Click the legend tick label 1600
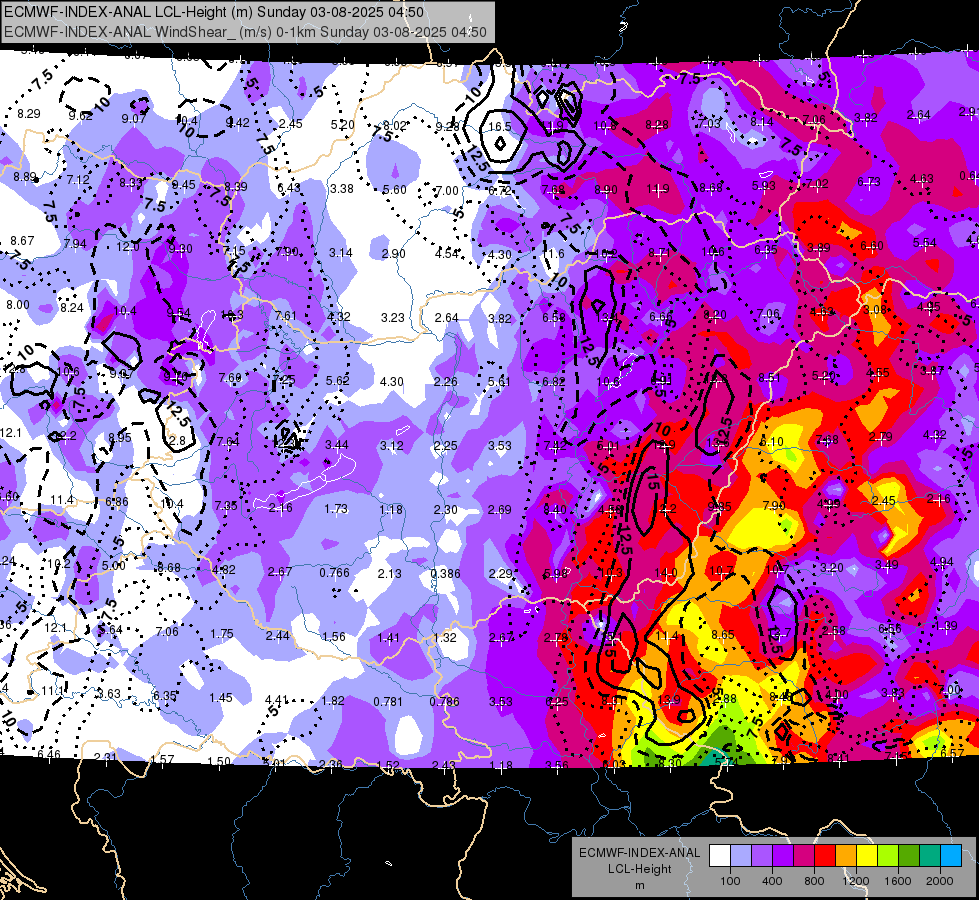Image resolution: width=979 pixels, height=900 pixels. pos(897,881)
